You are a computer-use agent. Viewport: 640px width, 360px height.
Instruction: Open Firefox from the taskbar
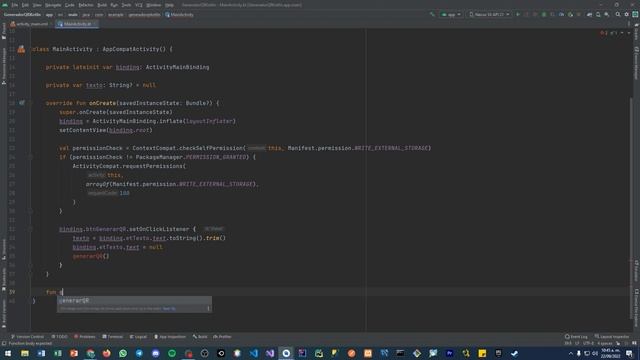click(107, 353)
